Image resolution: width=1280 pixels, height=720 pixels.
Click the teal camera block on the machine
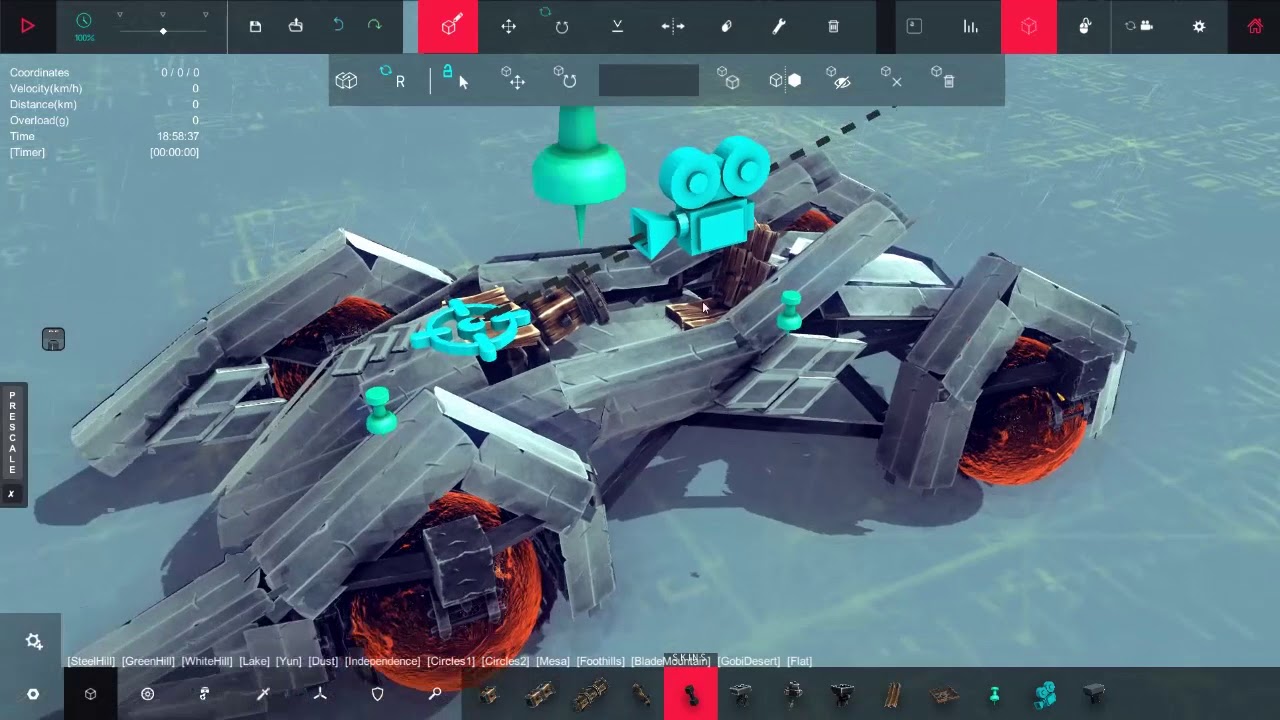tap(700, 200)
